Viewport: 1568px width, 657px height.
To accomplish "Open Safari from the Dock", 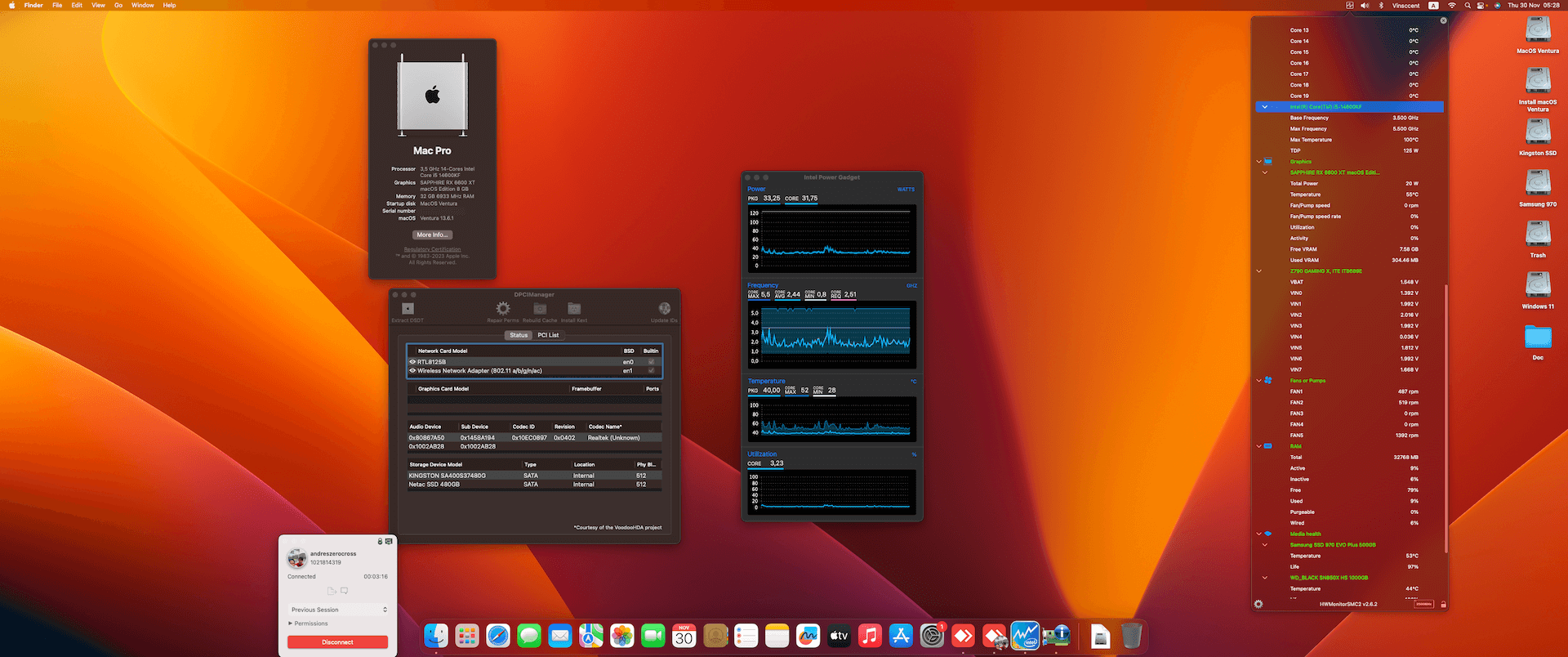I will (498, 635).
